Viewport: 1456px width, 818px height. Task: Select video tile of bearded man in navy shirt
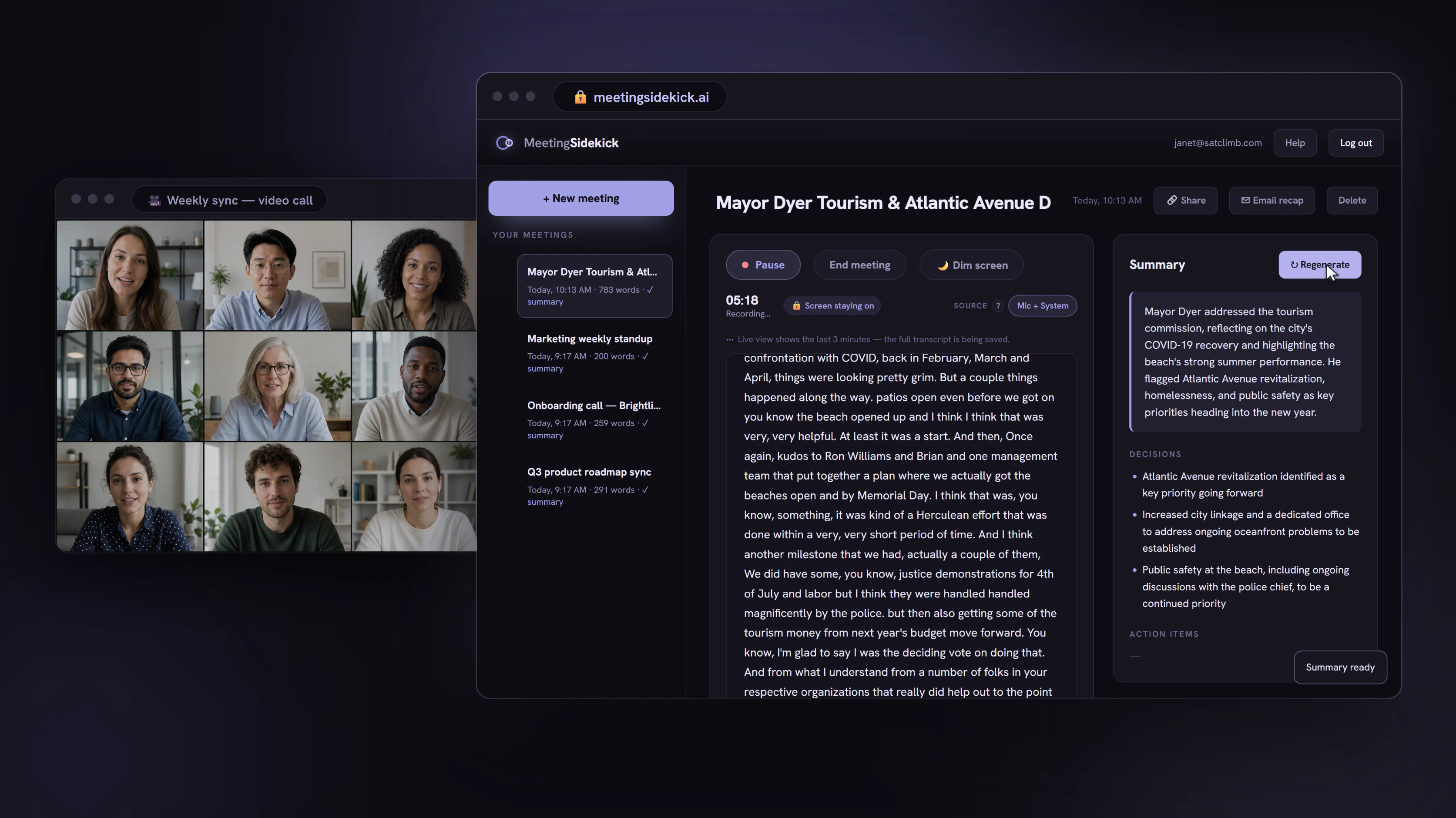click(130, 386)
